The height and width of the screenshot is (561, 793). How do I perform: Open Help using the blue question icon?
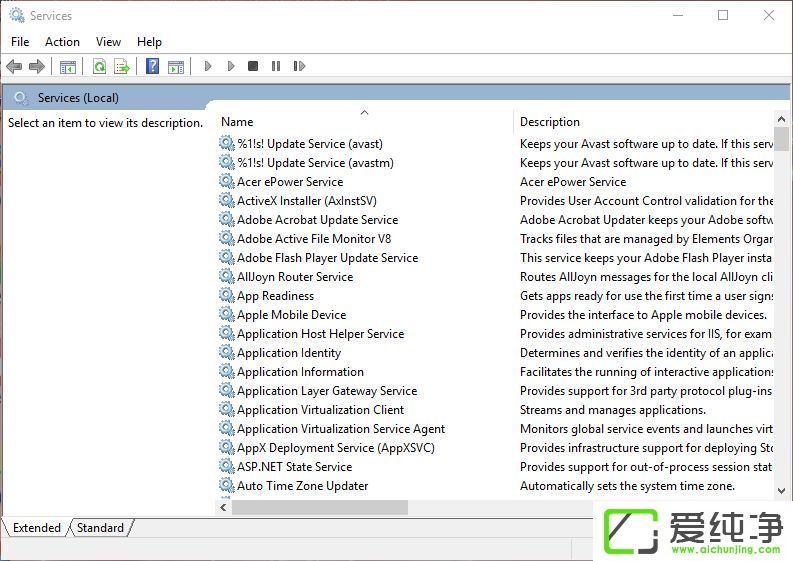(x=153, y=67)
